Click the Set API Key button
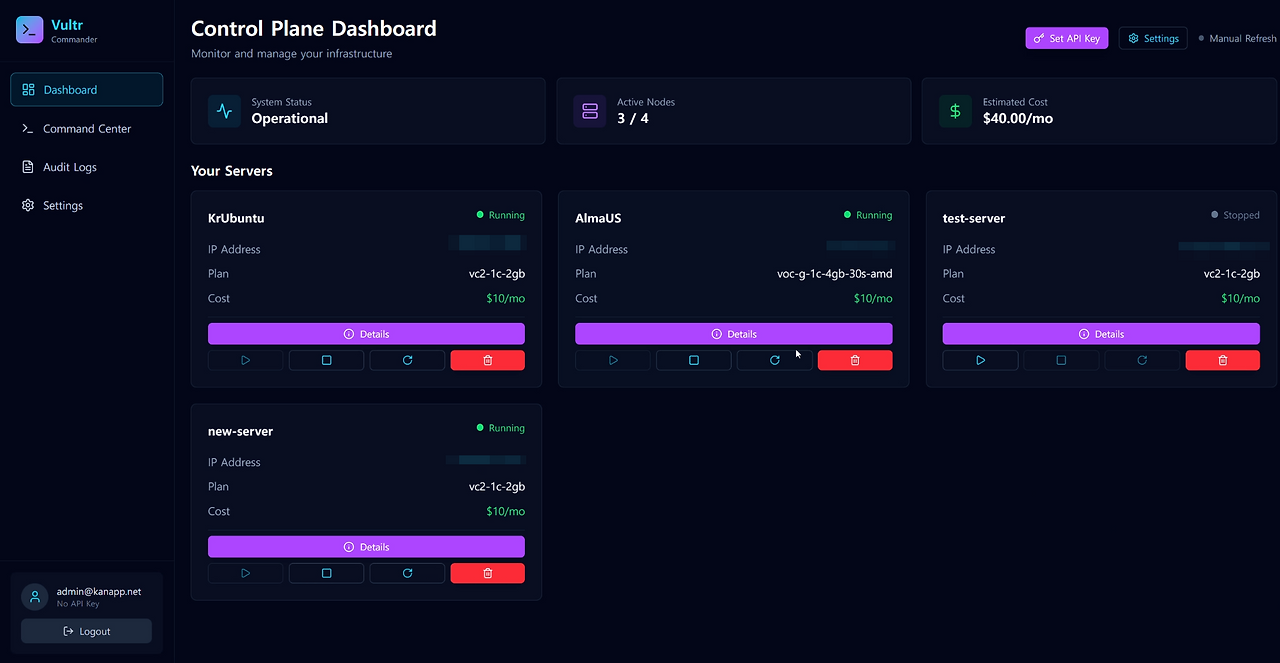Screen dimensions: 1280x663 pos(1067,38)
